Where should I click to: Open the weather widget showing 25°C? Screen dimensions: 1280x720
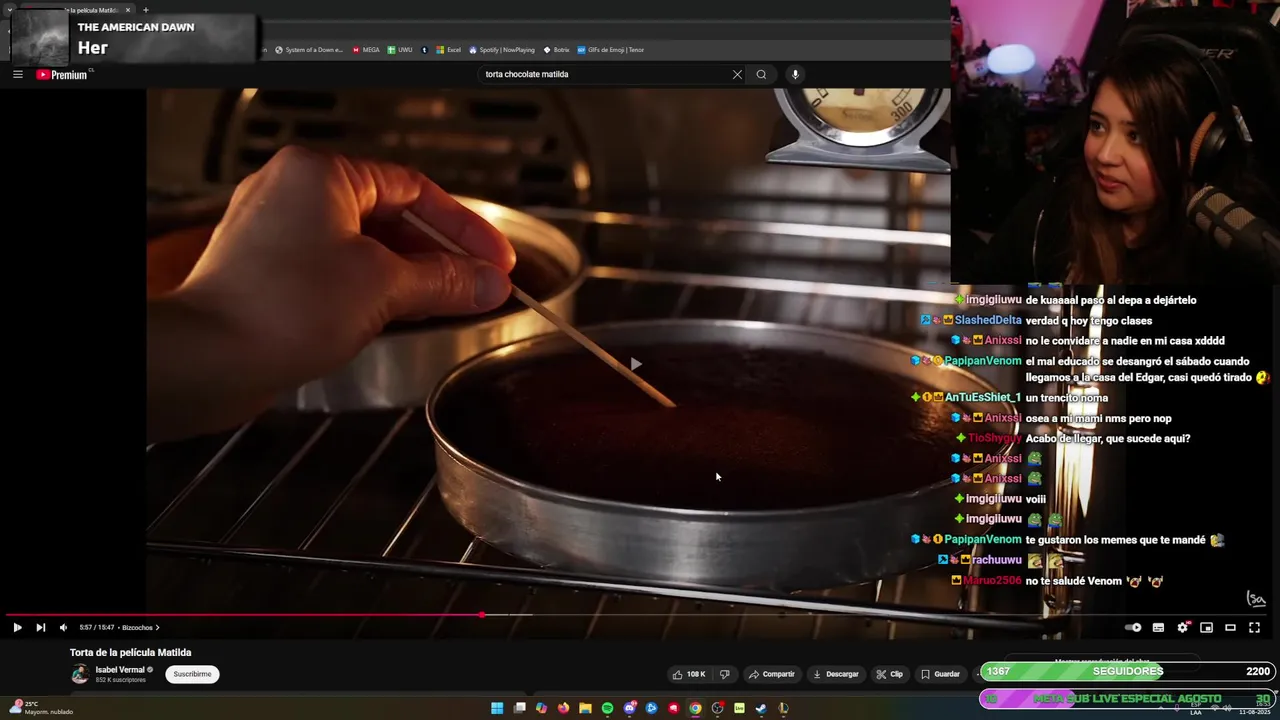tap(40, 707)
